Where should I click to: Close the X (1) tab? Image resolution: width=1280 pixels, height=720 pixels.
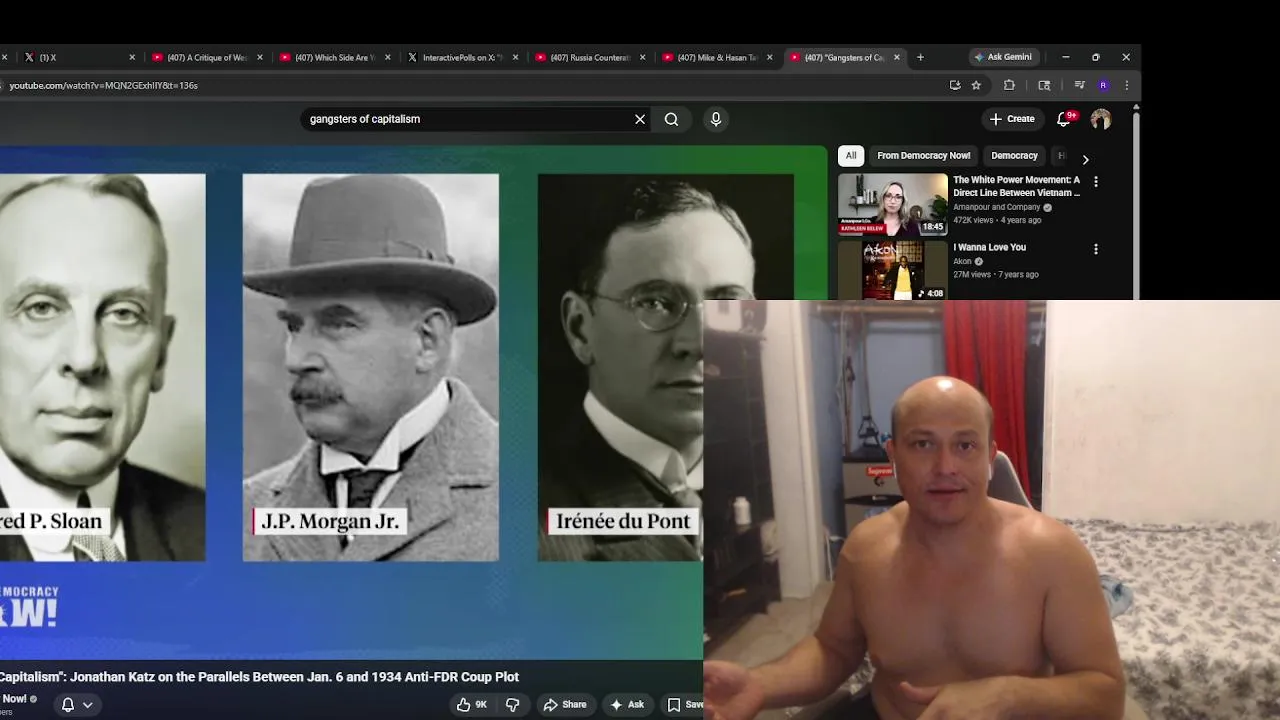(131, 57)
